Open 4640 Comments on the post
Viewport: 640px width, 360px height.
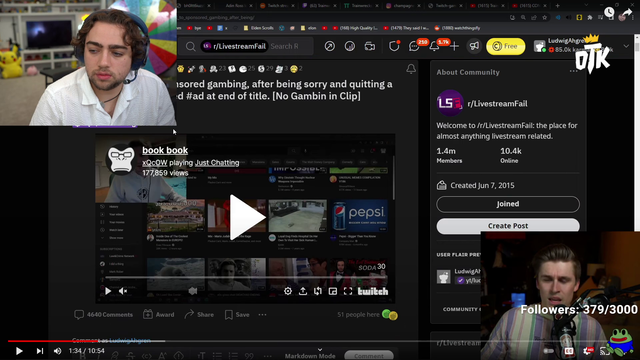pyautogui.click(x=104, y=315)
